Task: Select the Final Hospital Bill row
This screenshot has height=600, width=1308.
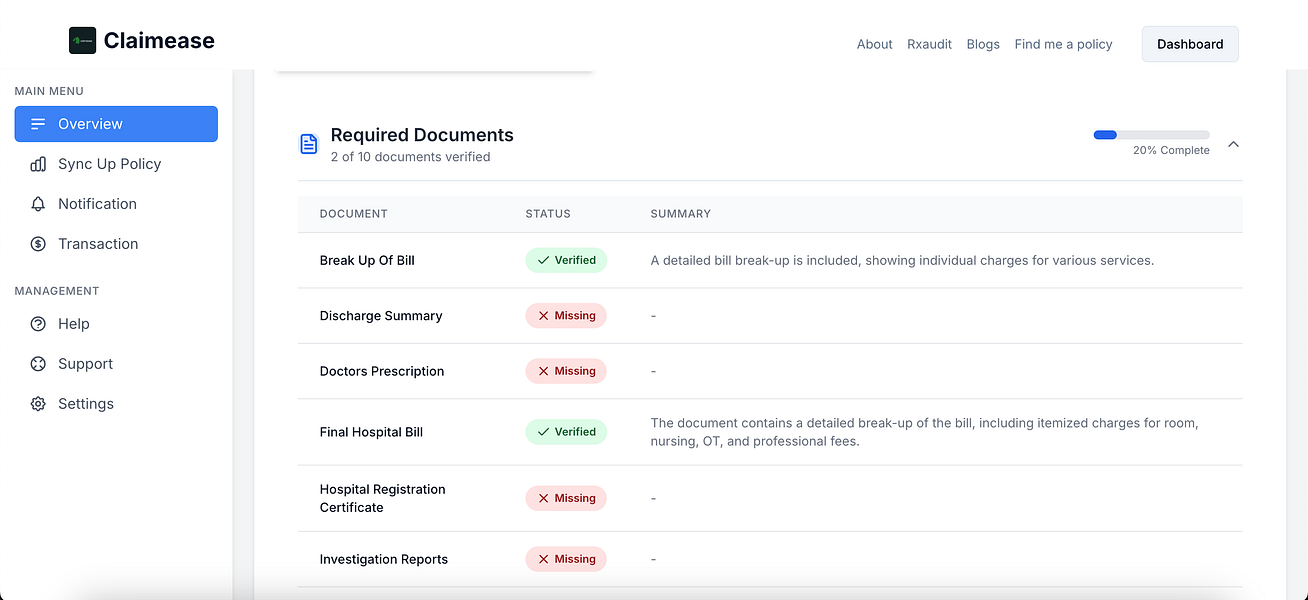Action: [x=770, y=432]
